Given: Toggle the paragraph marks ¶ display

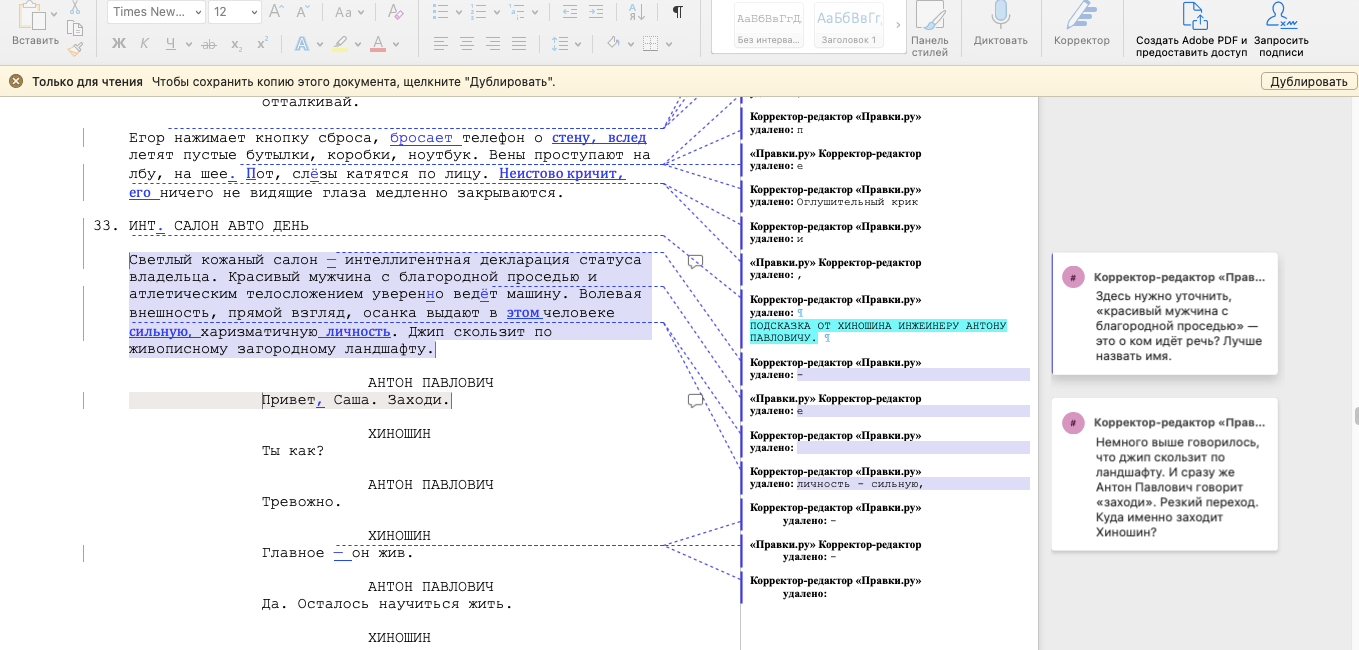Looking at the screenshot, I should [x=677, y=12].
